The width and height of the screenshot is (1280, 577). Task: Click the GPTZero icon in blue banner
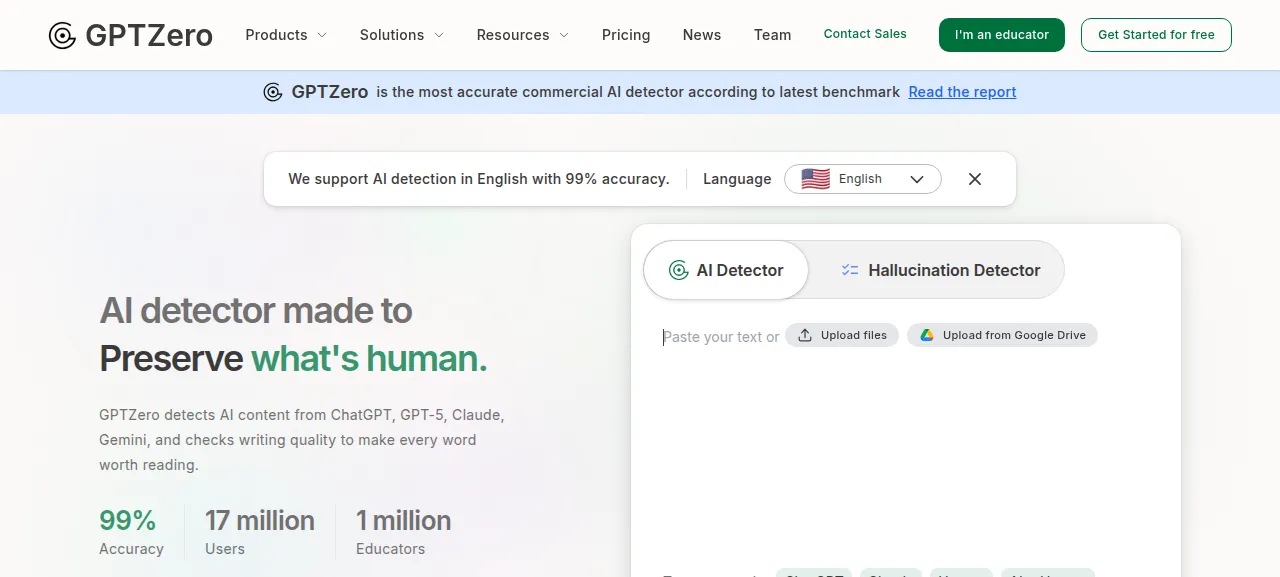tap(273, 92)
